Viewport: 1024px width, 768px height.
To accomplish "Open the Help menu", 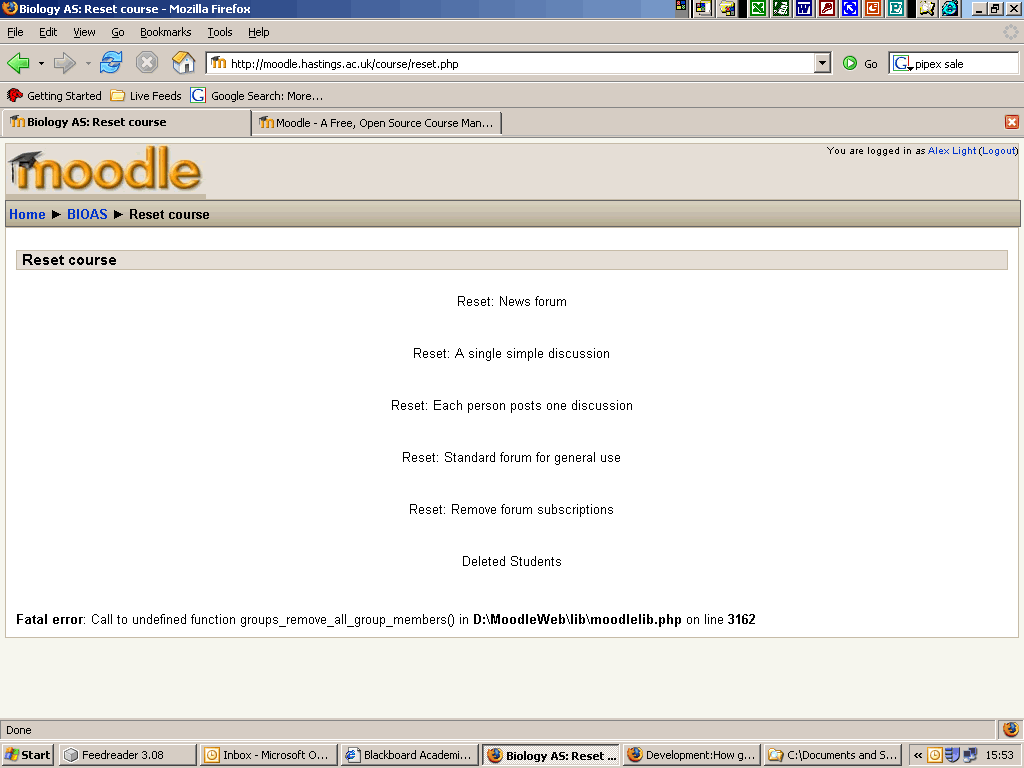I will pyautogui.click(x=259, y=32).
